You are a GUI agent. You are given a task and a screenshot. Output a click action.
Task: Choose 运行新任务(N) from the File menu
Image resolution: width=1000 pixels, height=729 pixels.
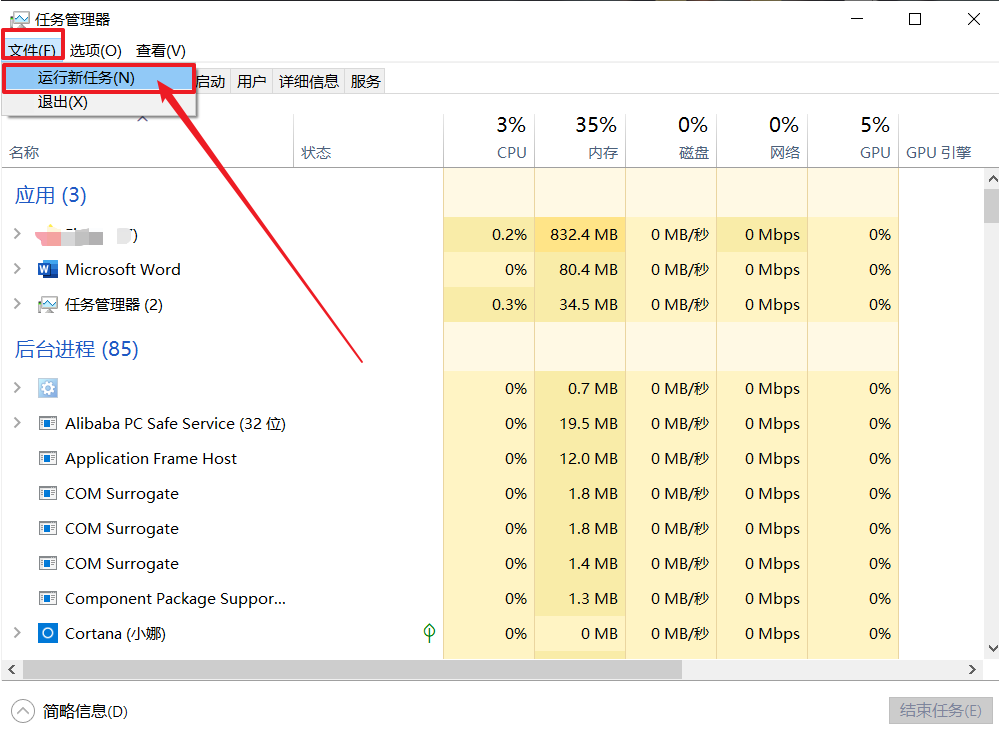pyautogui.click(x=86, y=78)
